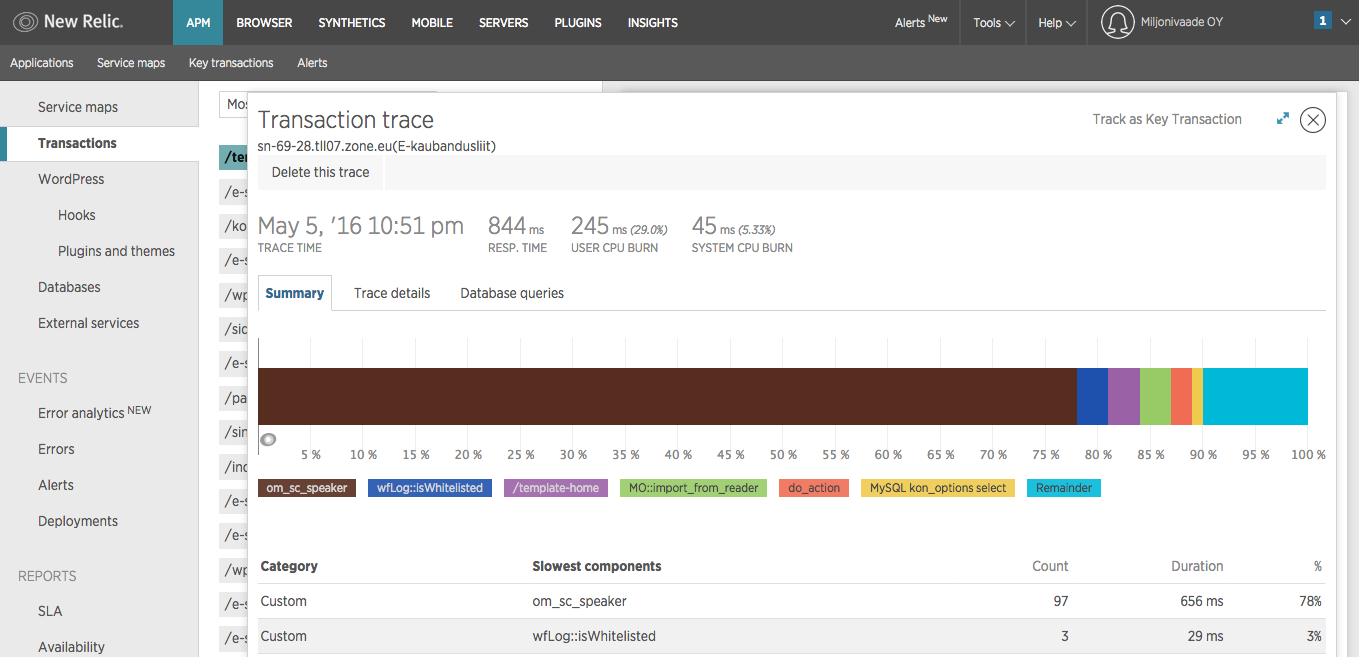Click the brown om_sc_speaker bar segment
Screen dimensions: 1359x657
coord(667,396)
